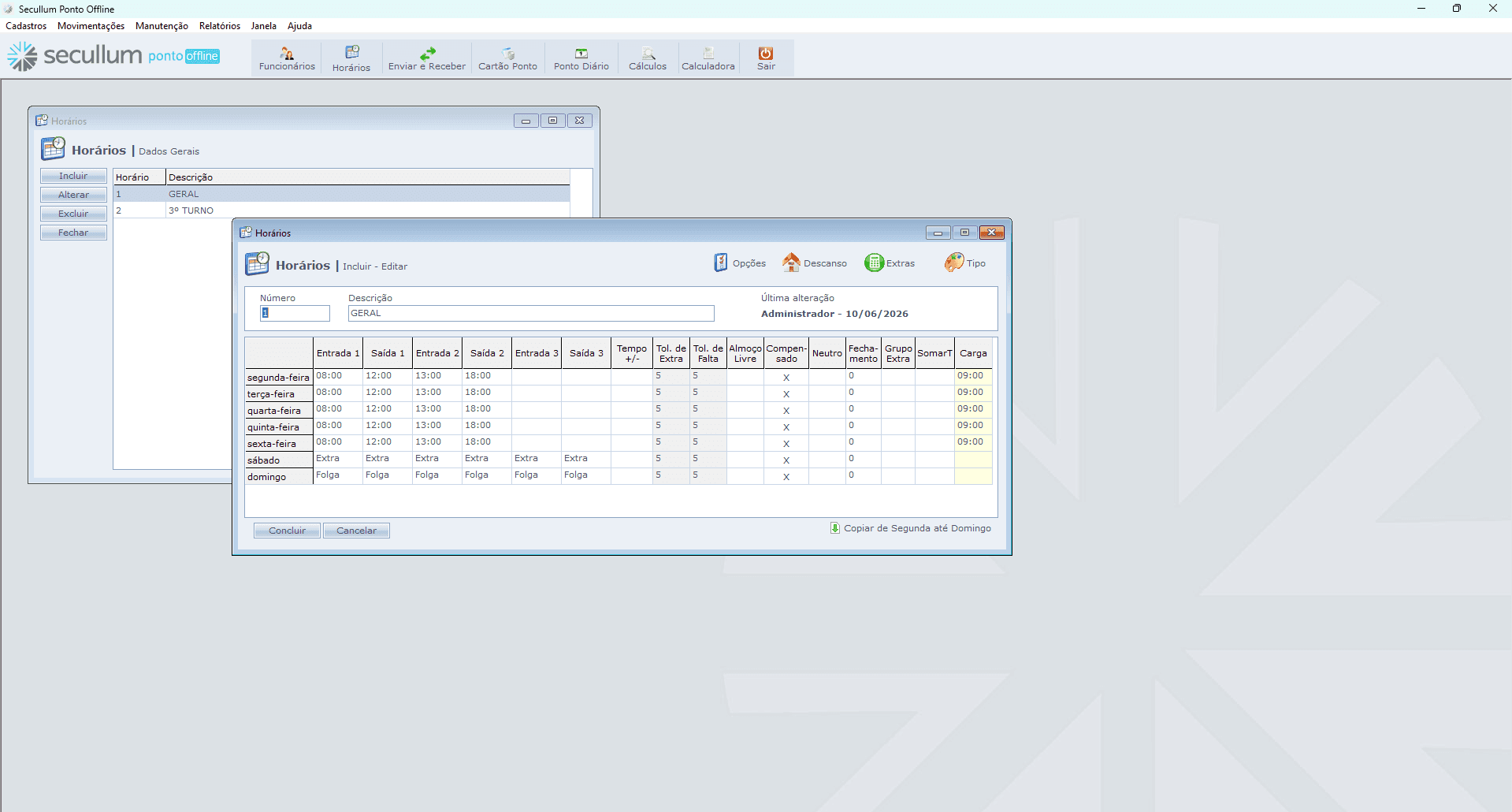The width and height of the screenshot is (1512, 812).
Task: Click sábado Entrada 1 cell Extra
Action: 338,460
